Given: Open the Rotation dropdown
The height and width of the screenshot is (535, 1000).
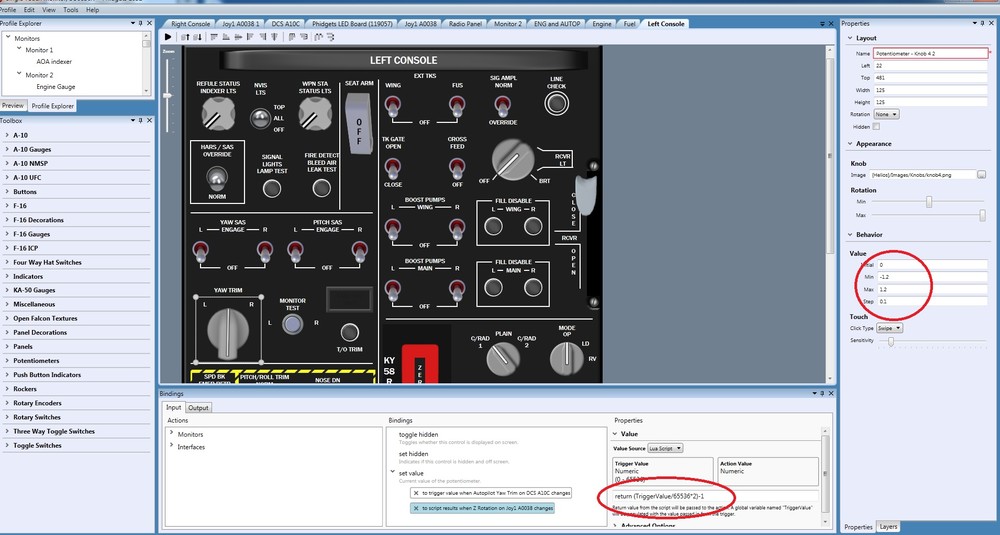Looking at the screenshot, I should coord(886,114).
